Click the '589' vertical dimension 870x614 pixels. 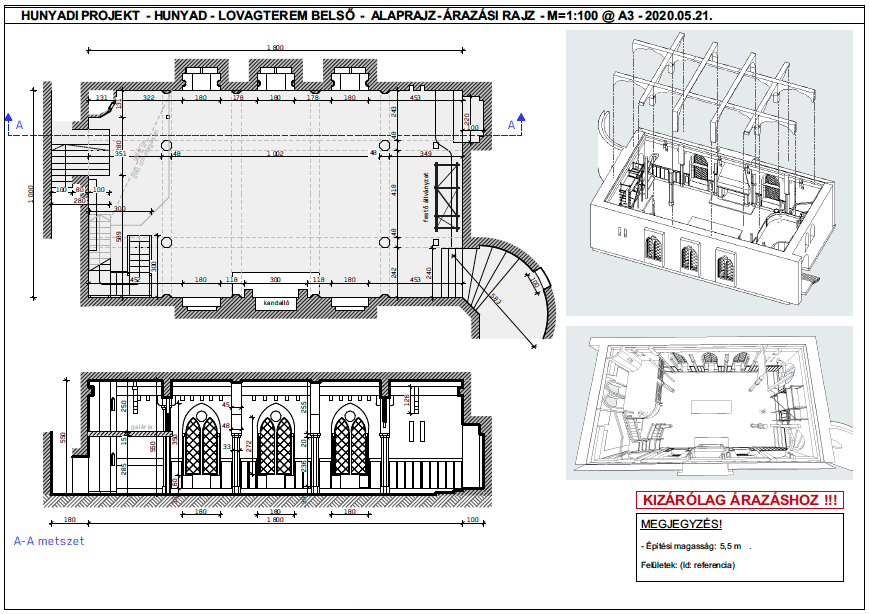(x=118, y=236)
